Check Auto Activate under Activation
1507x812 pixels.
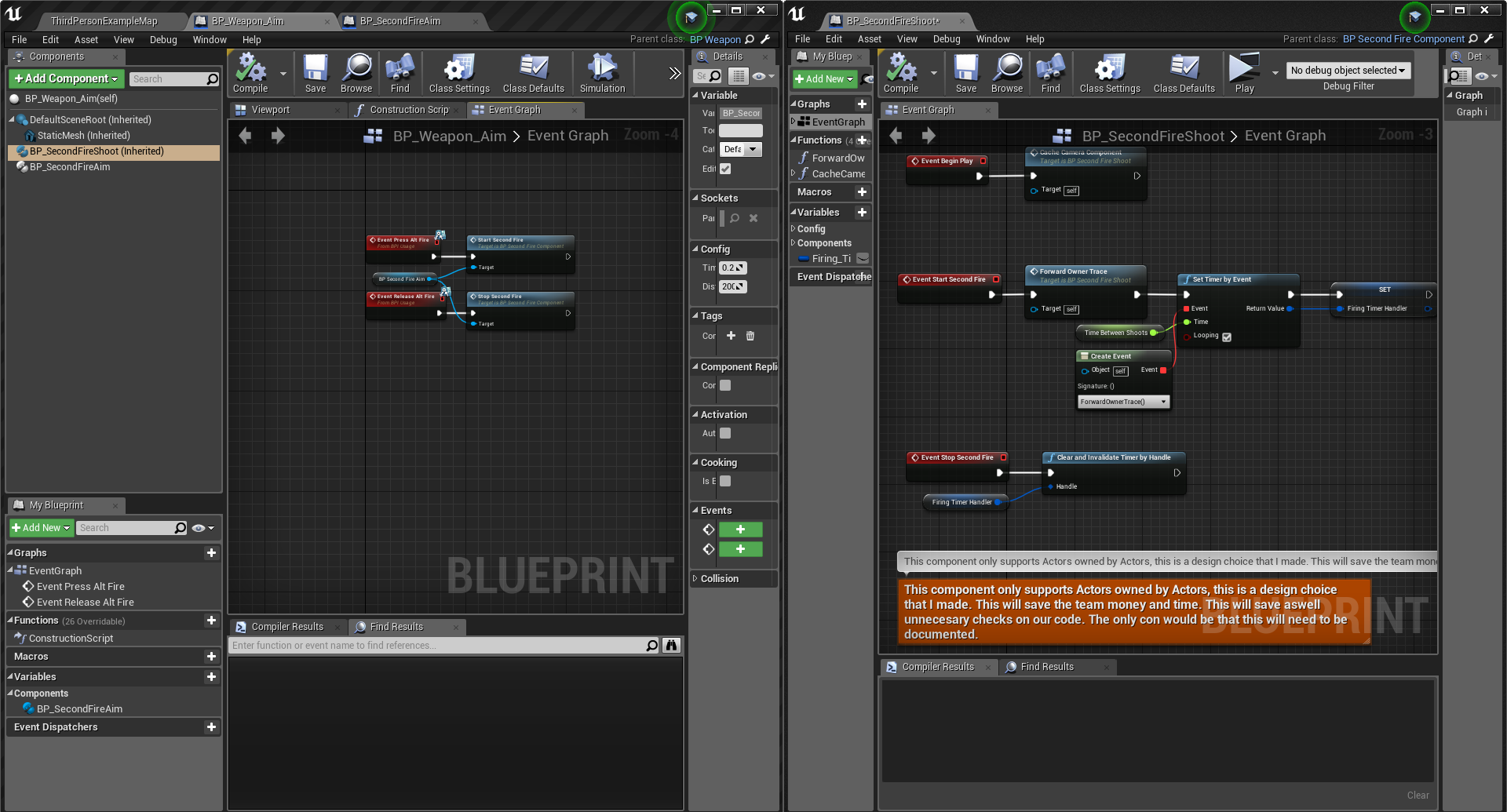click(724, 433)
